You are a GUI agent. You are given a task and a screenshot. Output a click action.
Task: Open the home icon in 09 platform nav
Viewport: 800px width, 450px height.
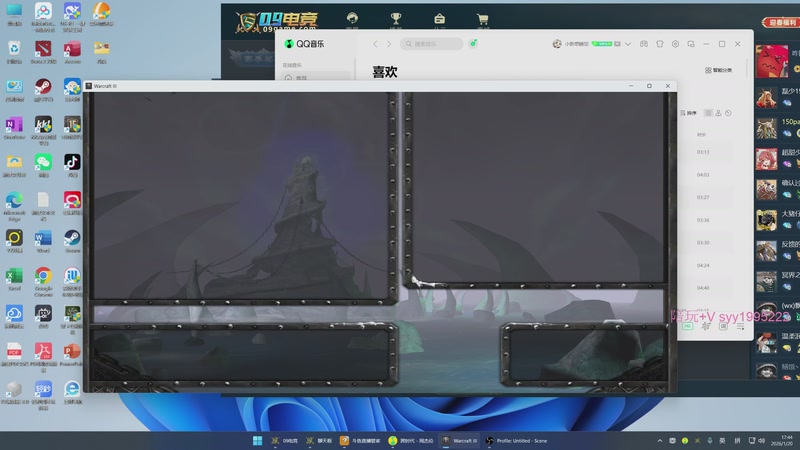352,20
